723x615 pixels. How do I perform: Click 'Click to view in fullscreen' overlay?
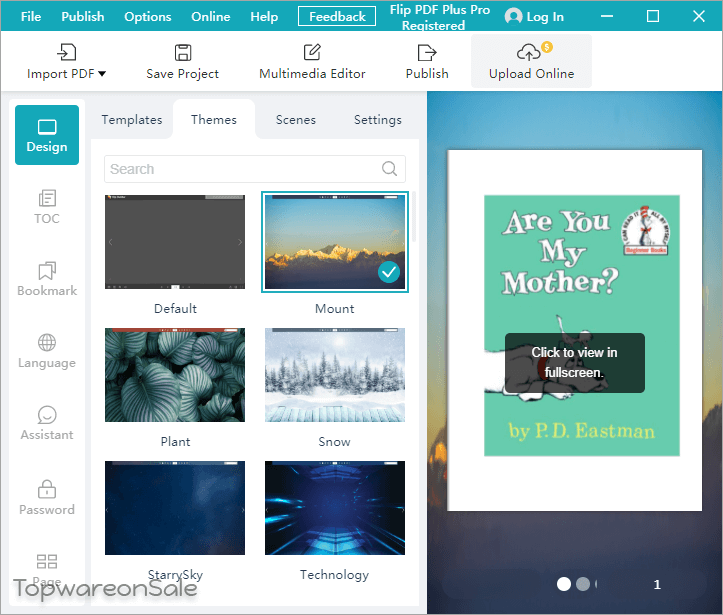pyautogui.click(x=575, y=363)
